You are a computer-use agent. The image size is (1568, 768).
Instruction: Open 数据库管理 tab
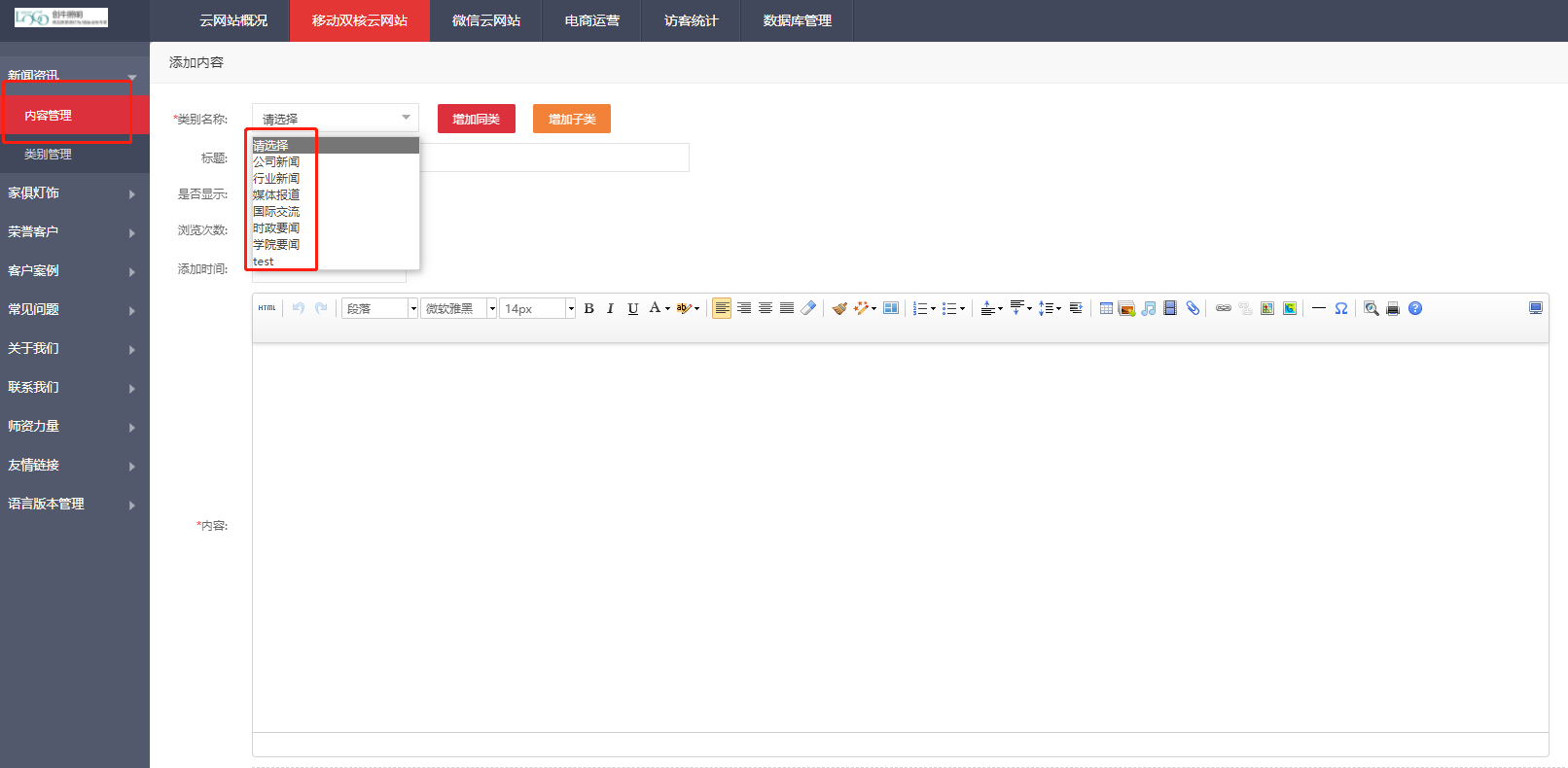[x=798, y=20]
